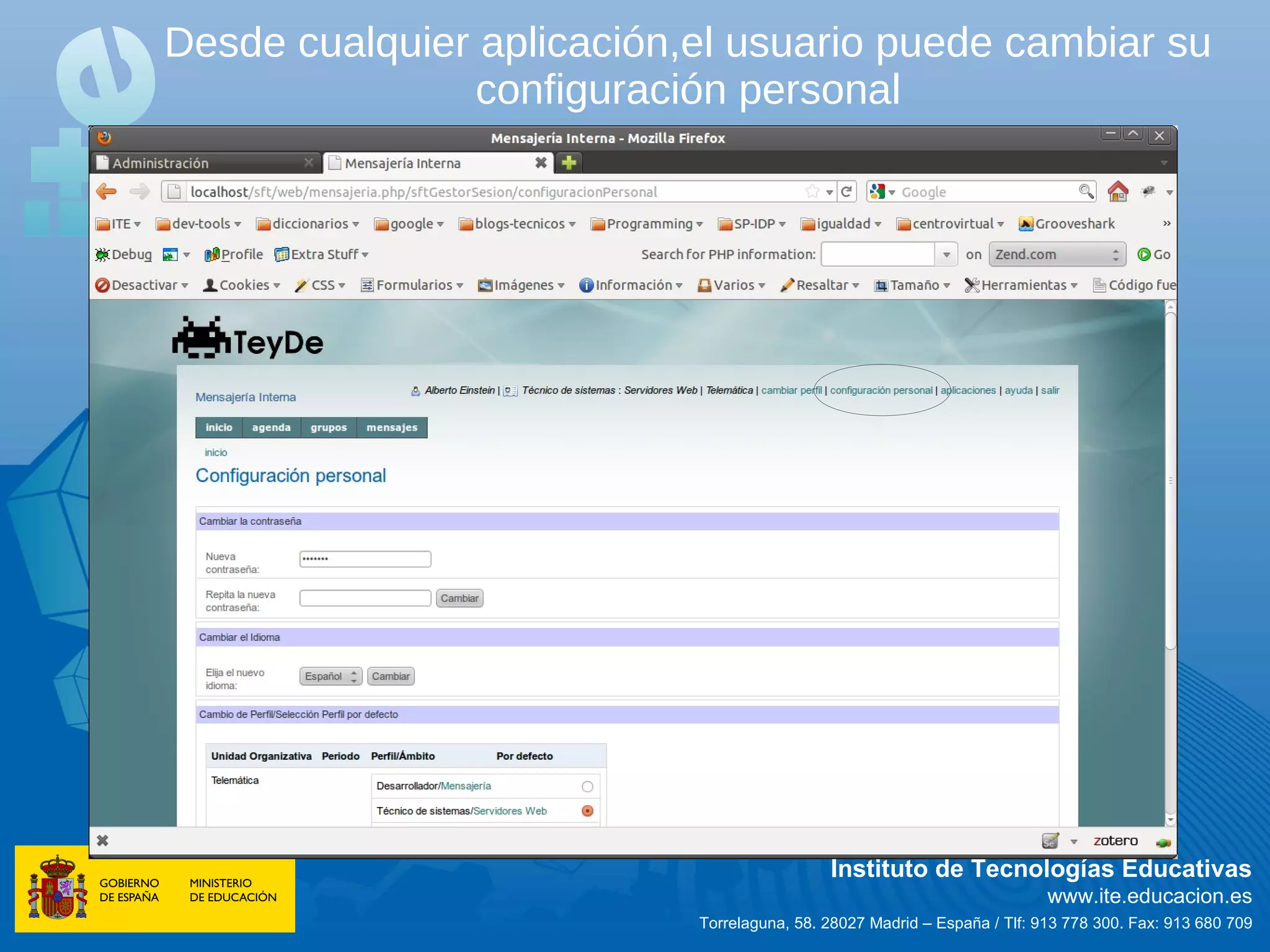Click the cambiar perfil link
The image size is (1270, 952).
791,390
